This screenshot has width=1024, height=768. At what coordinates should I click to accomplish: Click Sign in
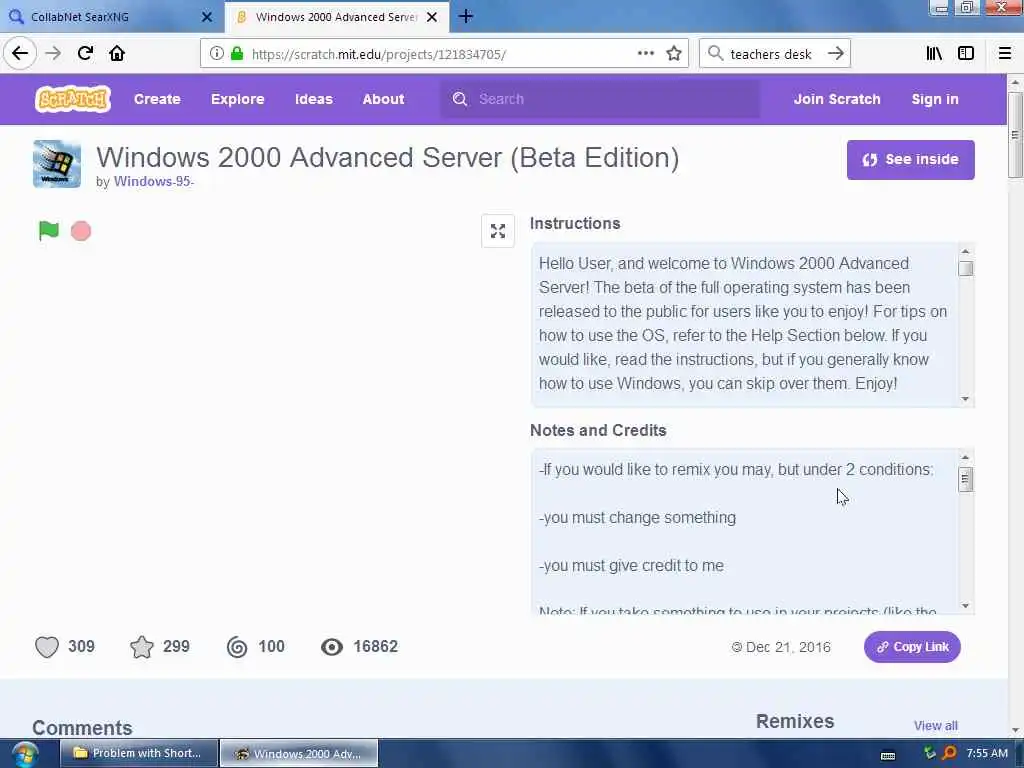[935, 99]
